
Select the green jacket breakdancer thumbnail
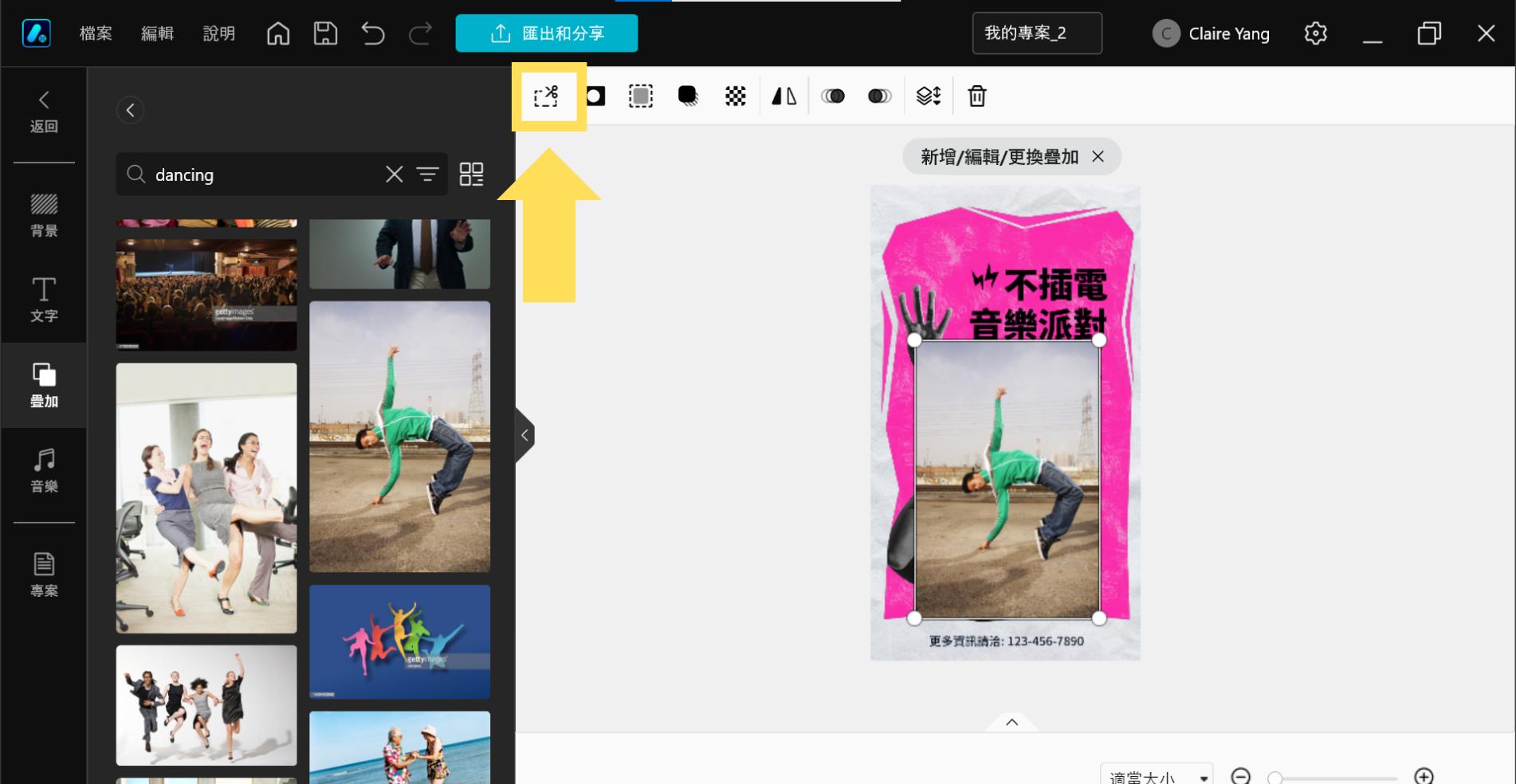click(399, 437)
